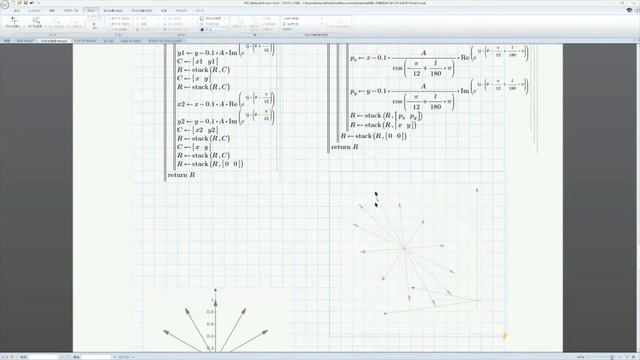Screen dimensions: 640x360
Task: Click "return R" in right program
Action: [x=344, y=147]
